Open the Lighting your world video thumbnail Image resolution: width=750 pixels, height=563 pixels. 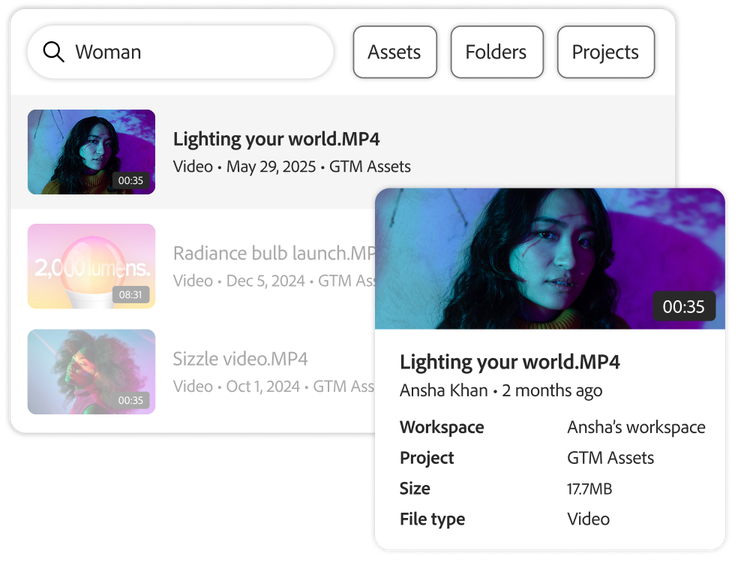click(x=91, y=152)
